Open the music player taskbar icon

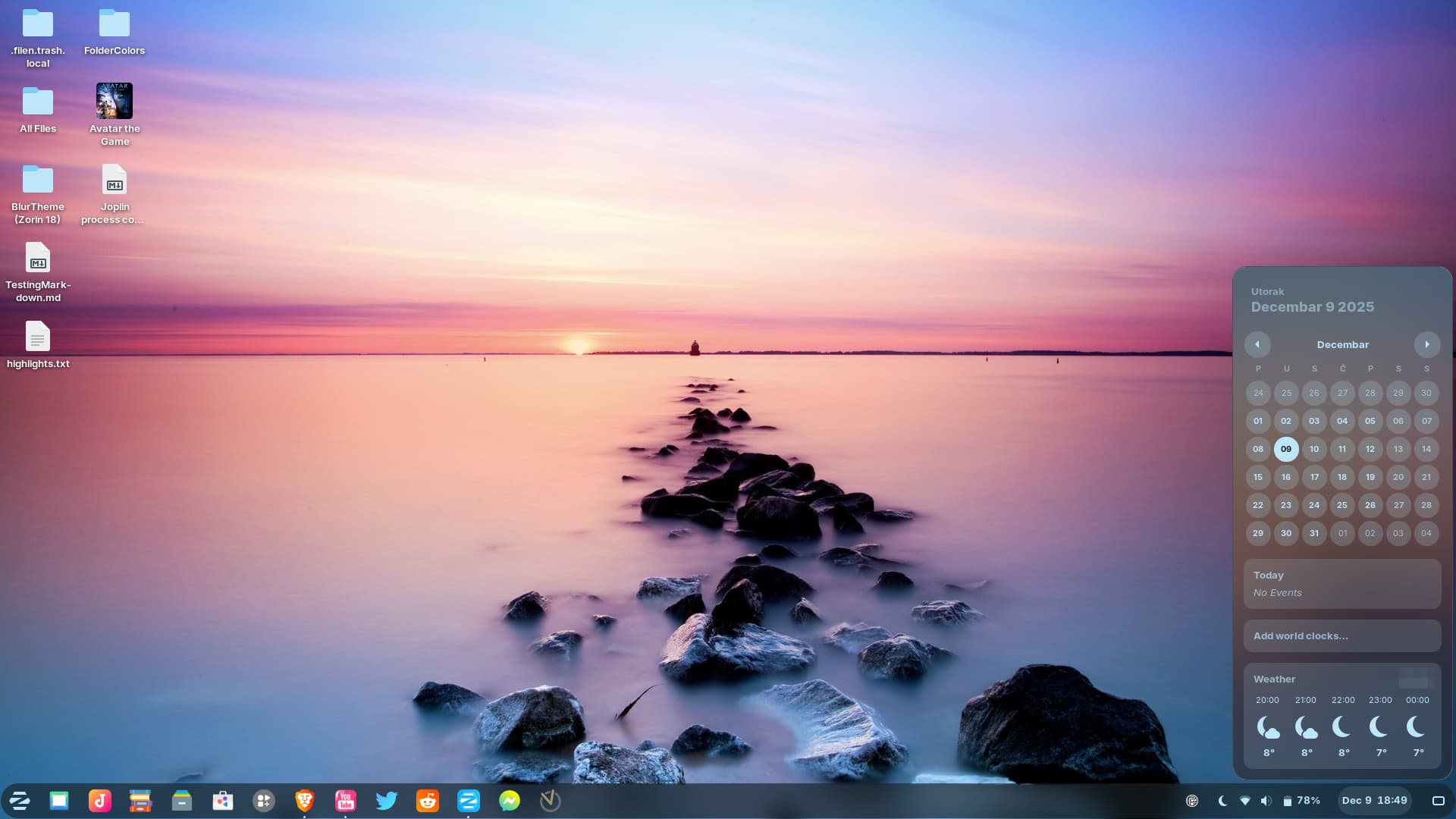100,801
